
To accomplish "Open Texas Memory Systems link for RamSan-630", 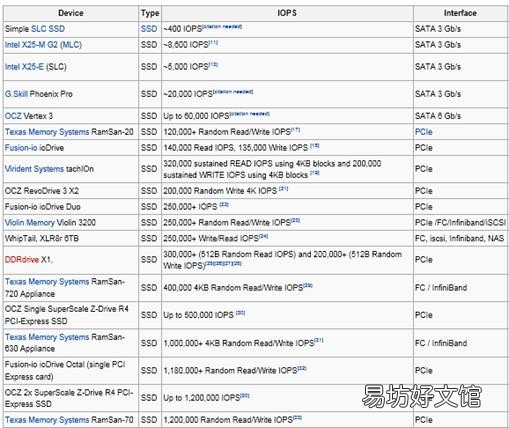I will [47, 337].
